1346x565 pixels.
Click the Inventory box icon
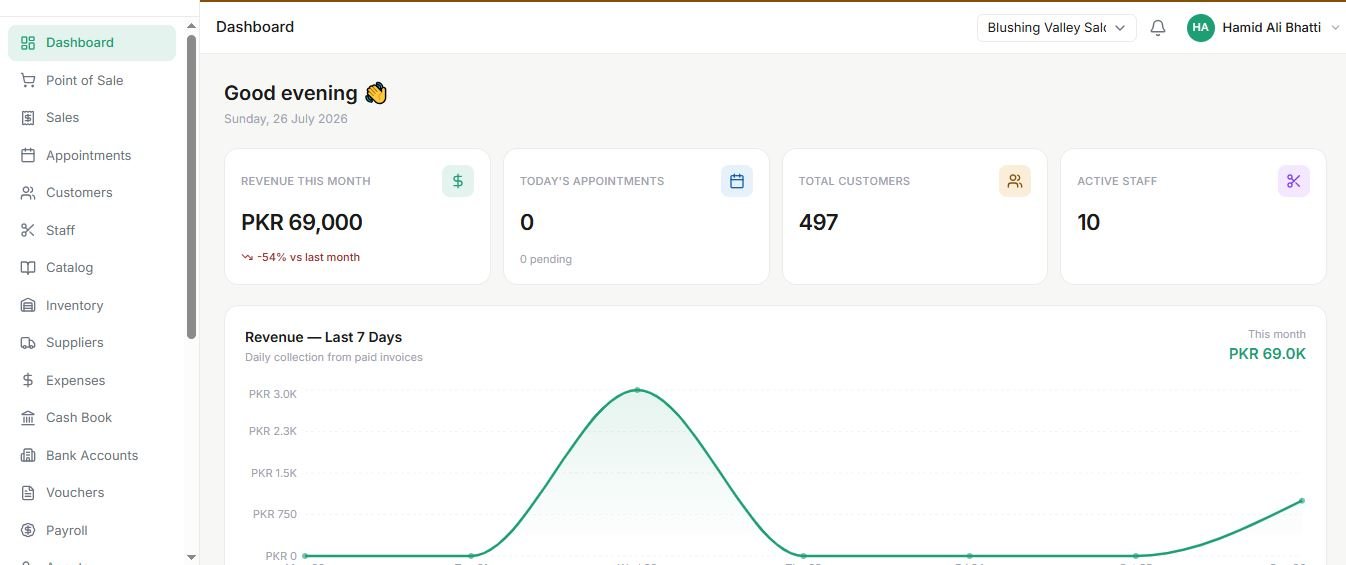(x=28, y=305)
